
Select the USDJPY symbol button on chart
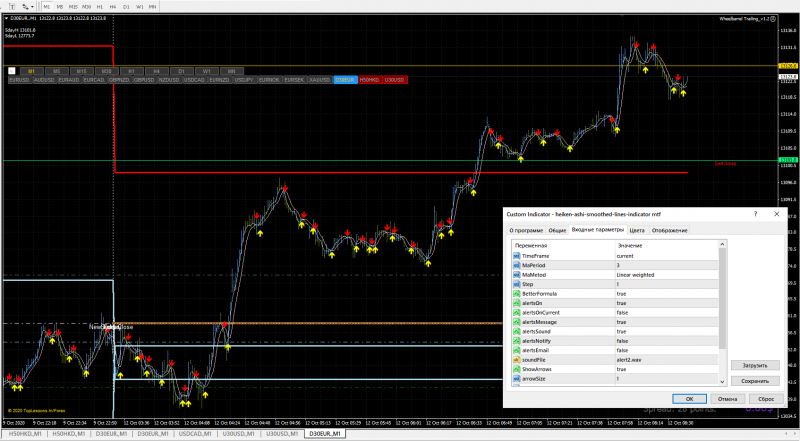(245, 80)
